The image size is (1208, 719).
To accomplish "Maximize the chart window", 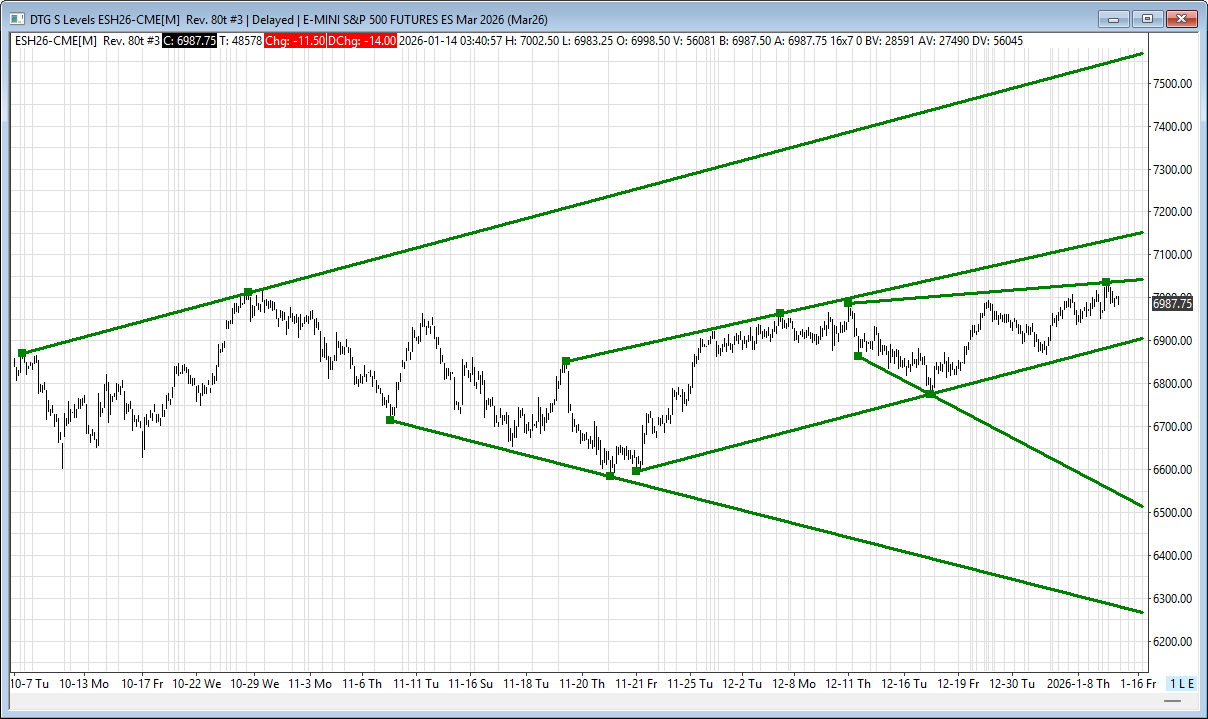I will tap(1147, 19).
